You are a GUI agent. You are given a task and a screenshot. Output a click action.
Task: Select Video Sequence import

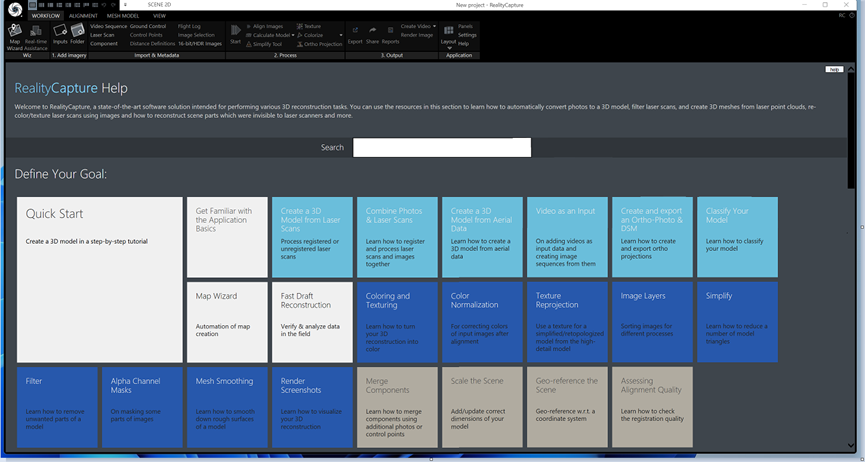tap(109, 26)
